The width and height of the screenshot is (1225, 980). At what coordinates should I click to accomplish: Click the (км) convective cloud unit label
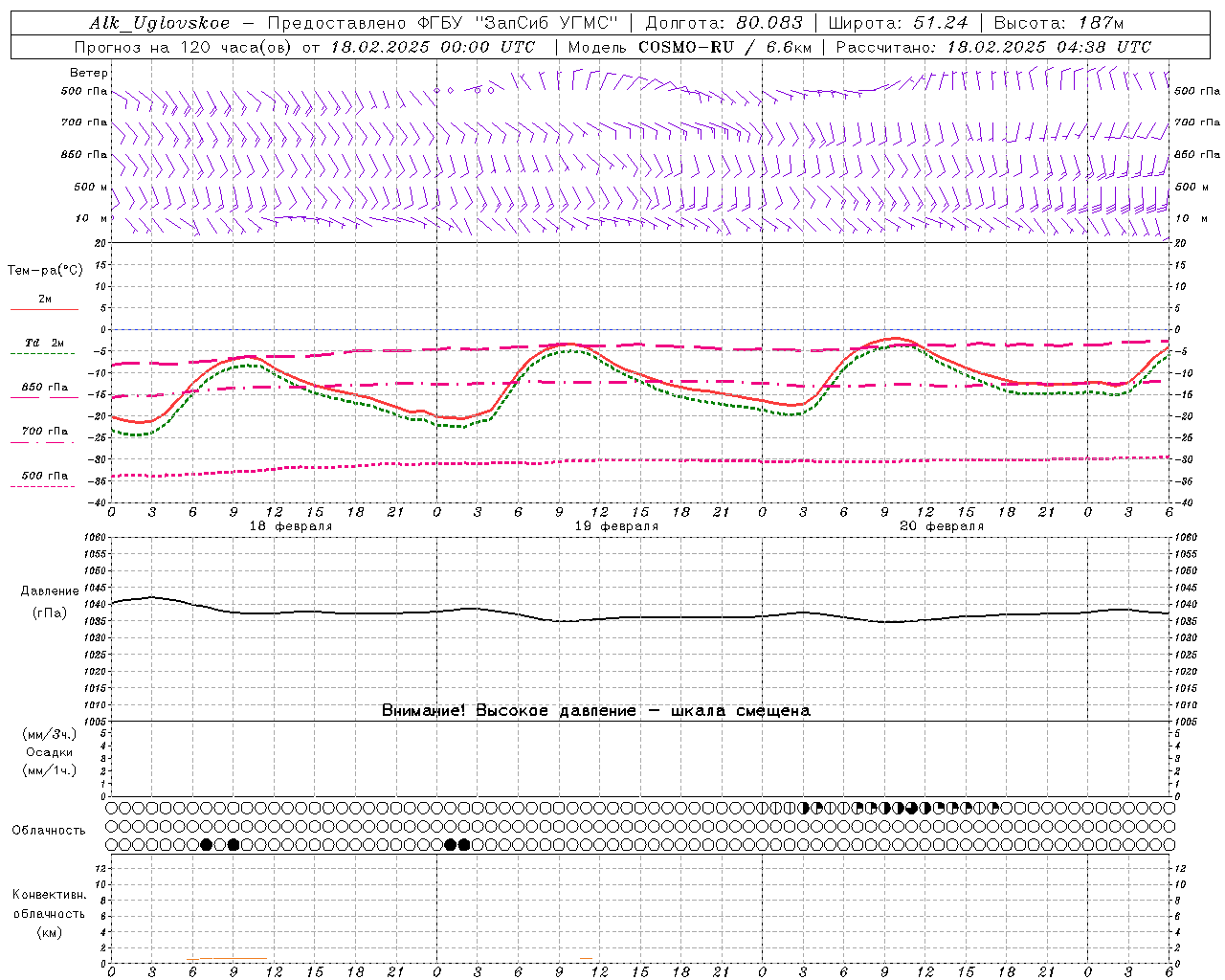click(x=49, y=931)
